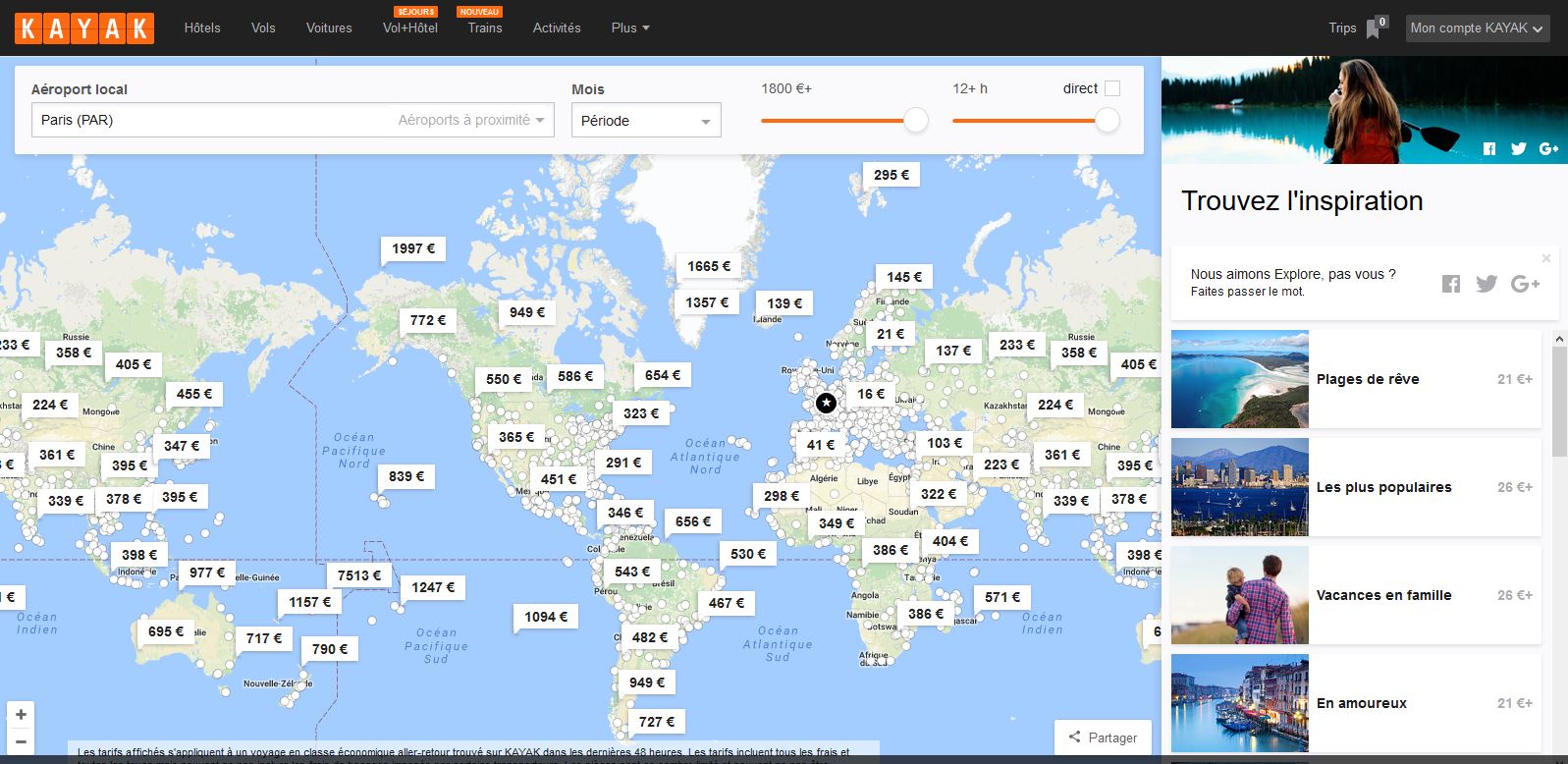Click the Paris origin star marker
The height and width of the screenshot is (764, 1568).
point(827,403)
